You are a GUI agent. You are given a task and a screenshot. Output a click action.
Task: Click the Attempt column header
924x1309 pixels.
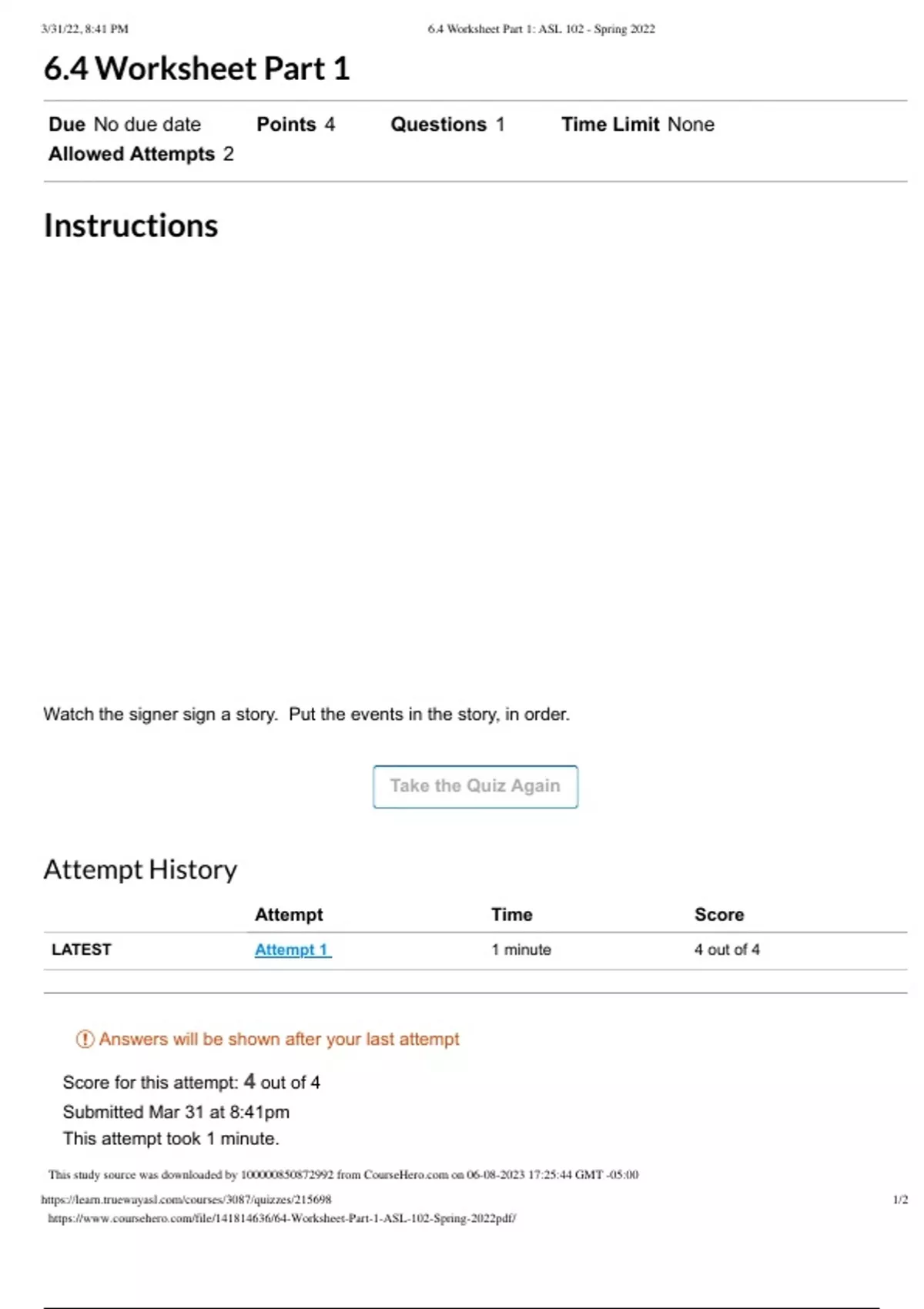(x=289, y=914)
